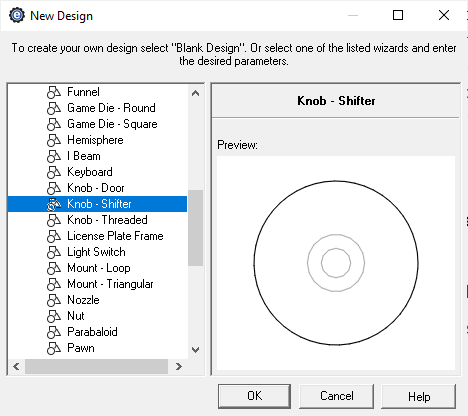The height and width of the screenshot is (416, 468).
Task: Click the icon beside Nut
Action: coord(54,316)
